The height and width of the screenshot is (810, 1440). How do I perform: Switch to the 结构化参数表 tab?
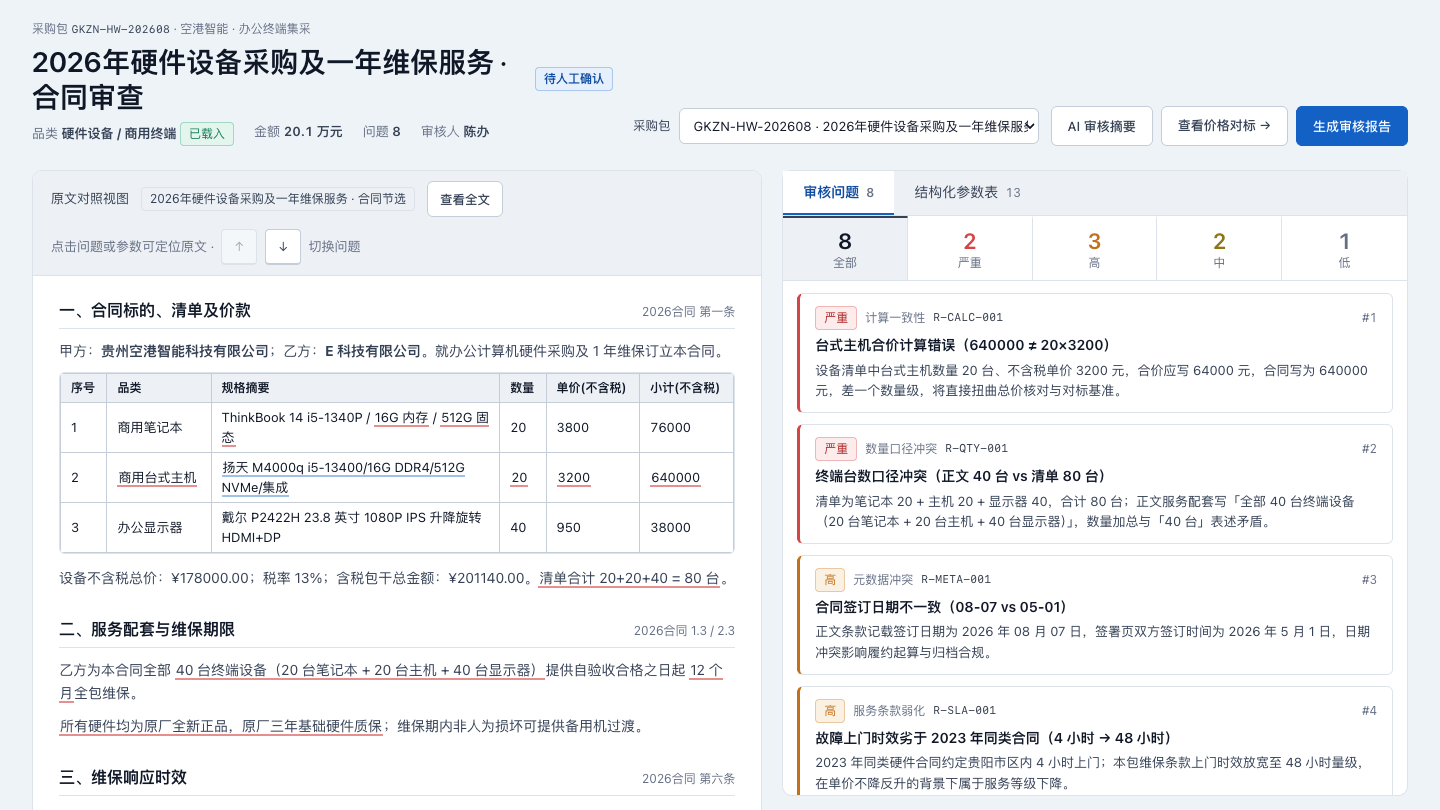[968, 193]
